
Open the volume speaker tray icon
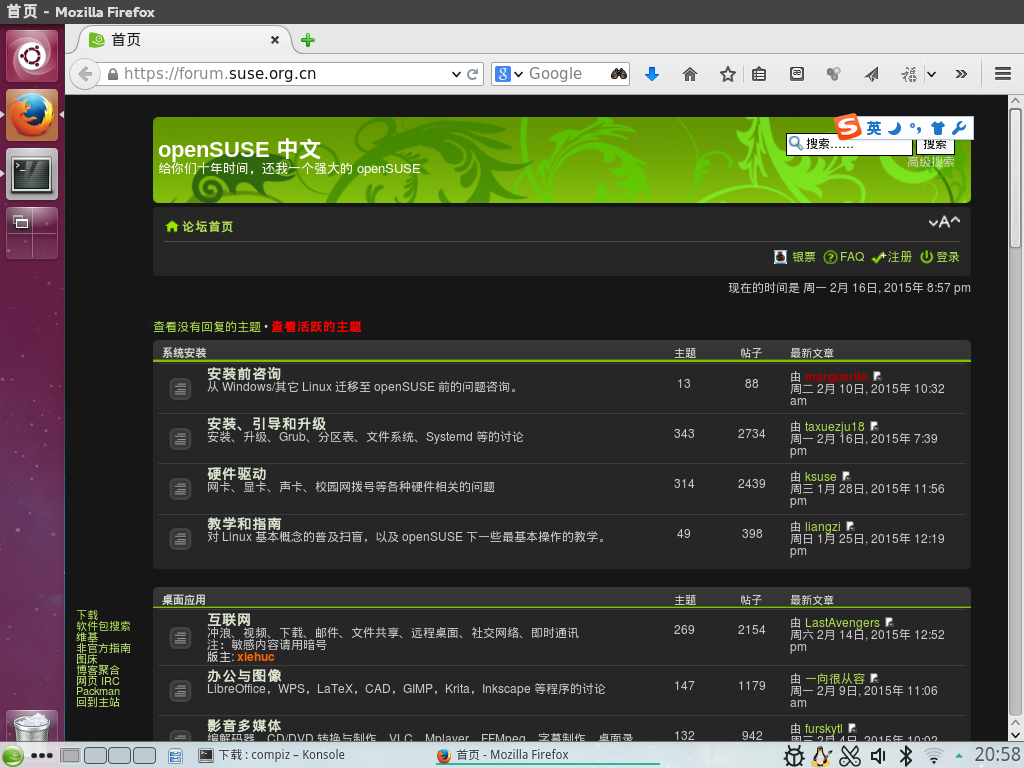878,756
